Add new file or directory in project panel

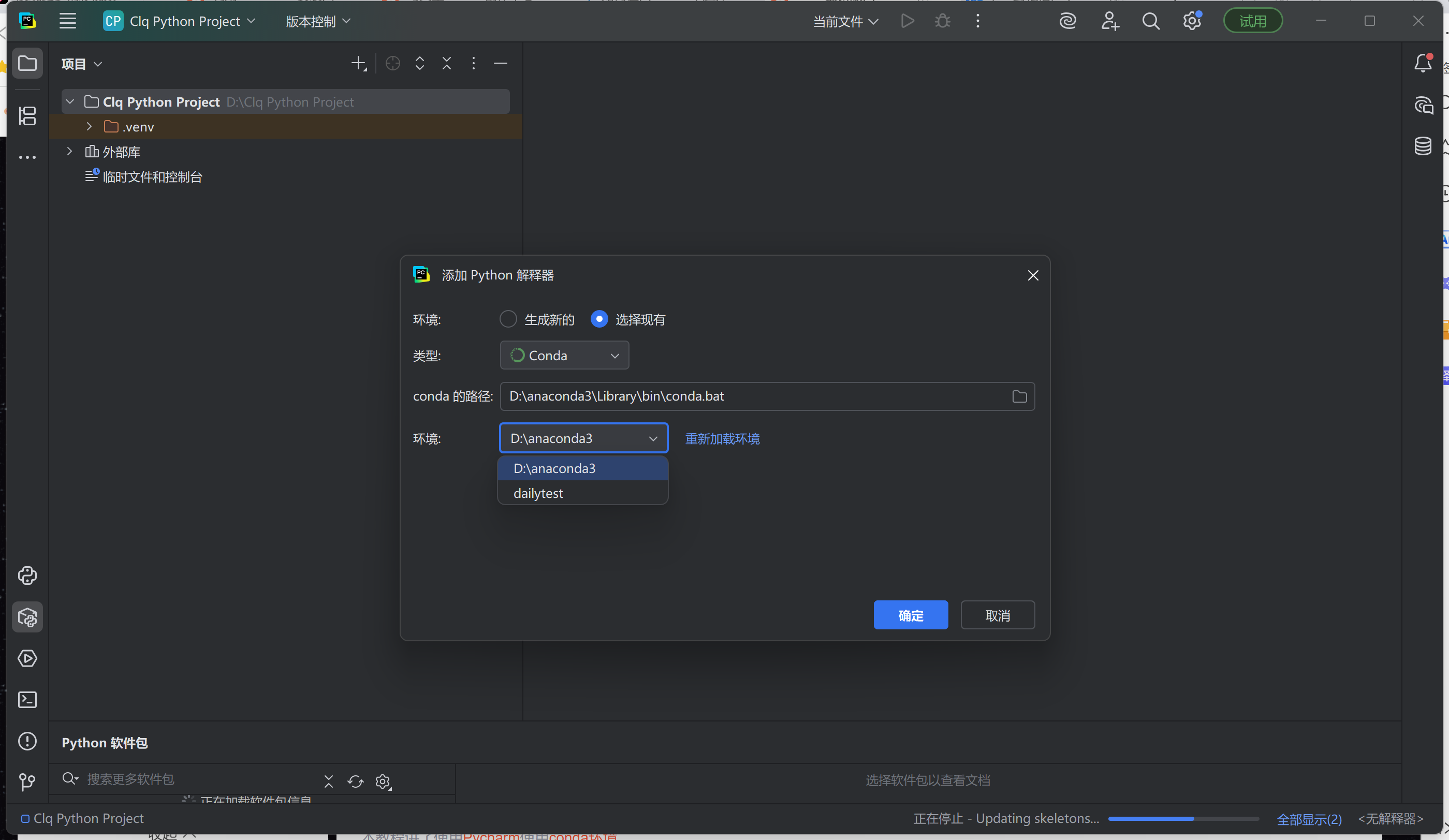click(359, 63)
